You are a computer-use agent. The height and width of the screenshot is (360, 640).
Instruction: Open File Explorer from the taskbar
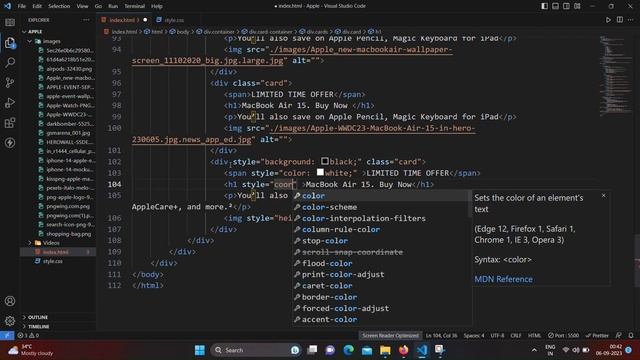pos(385,350)
